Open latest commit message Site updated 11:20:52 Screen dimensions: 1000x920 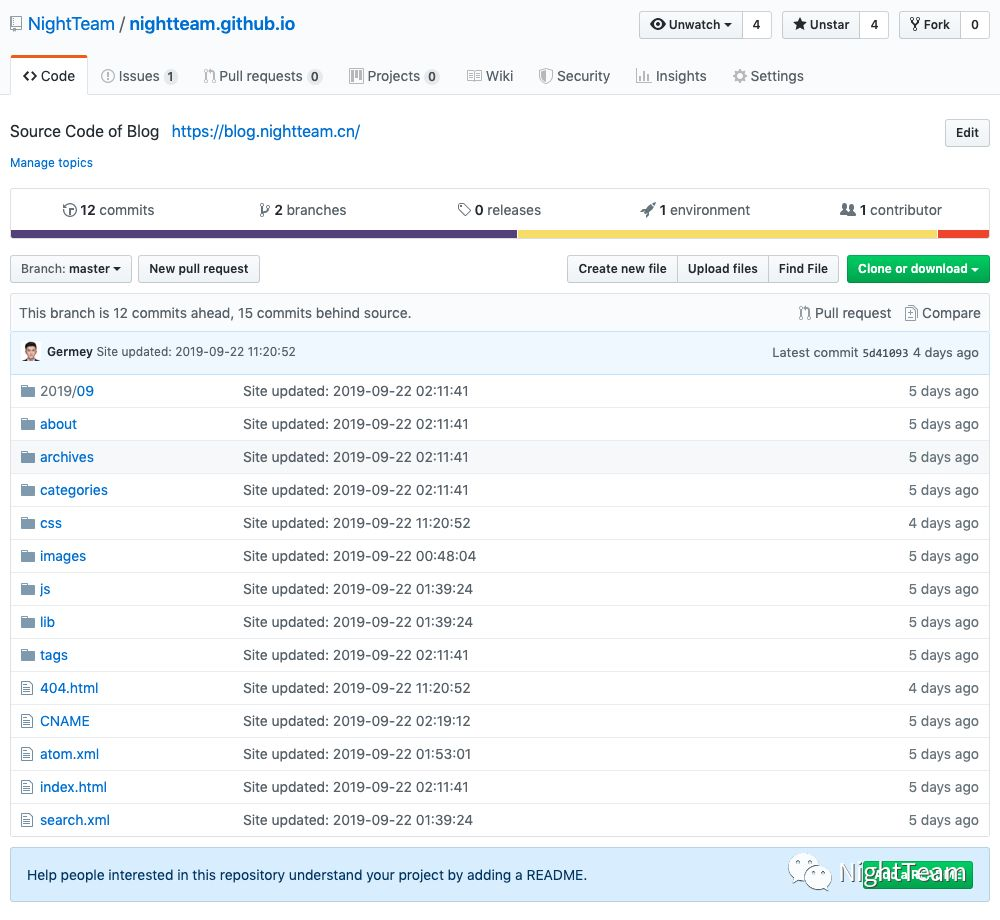tap(196, 352)
